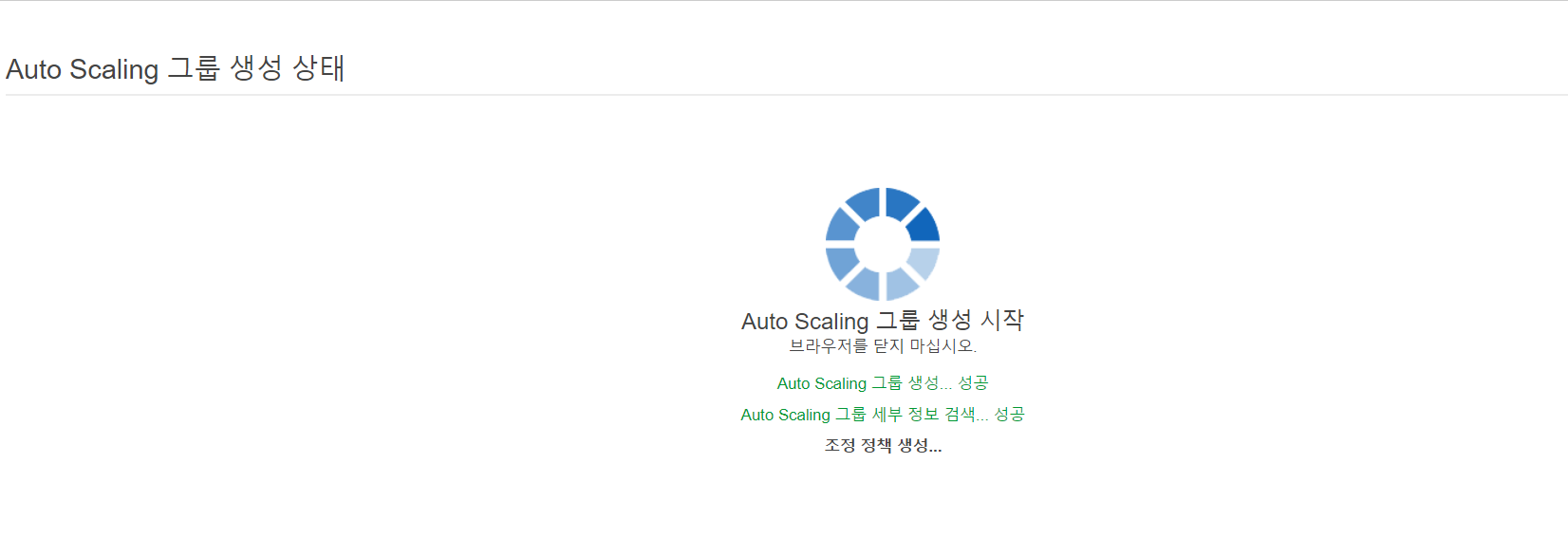Click the '조정 정책 생성...' progress text
Screen dimensions: 1568x556
[x=883, y=445]
